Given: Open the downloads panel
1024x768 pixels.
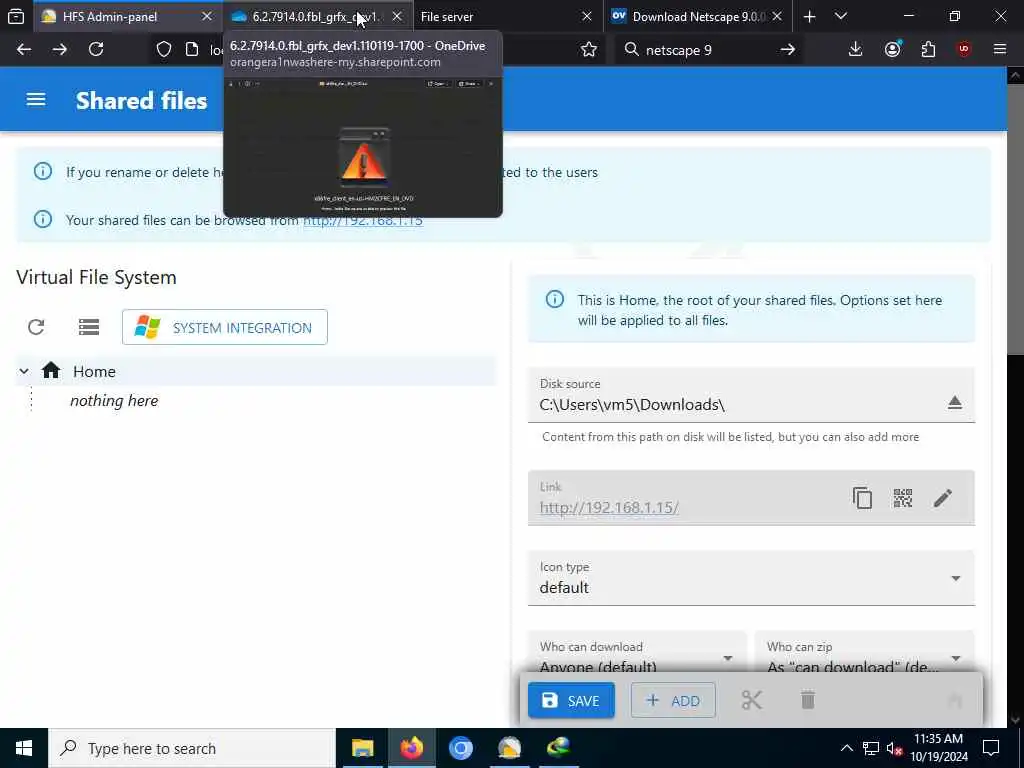Looking at the screenshot, I should [x=856, y=49].
